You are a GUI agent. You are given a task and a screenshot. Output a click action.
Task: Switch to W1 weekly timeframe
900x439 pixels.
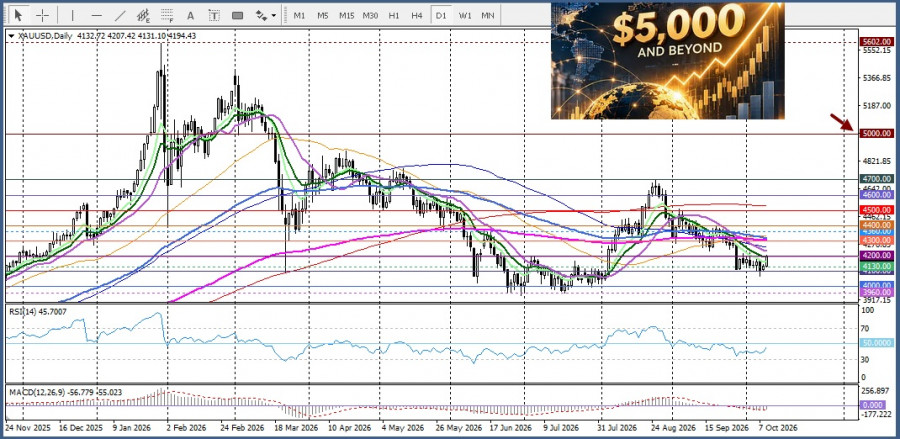(x=464, y=15)
